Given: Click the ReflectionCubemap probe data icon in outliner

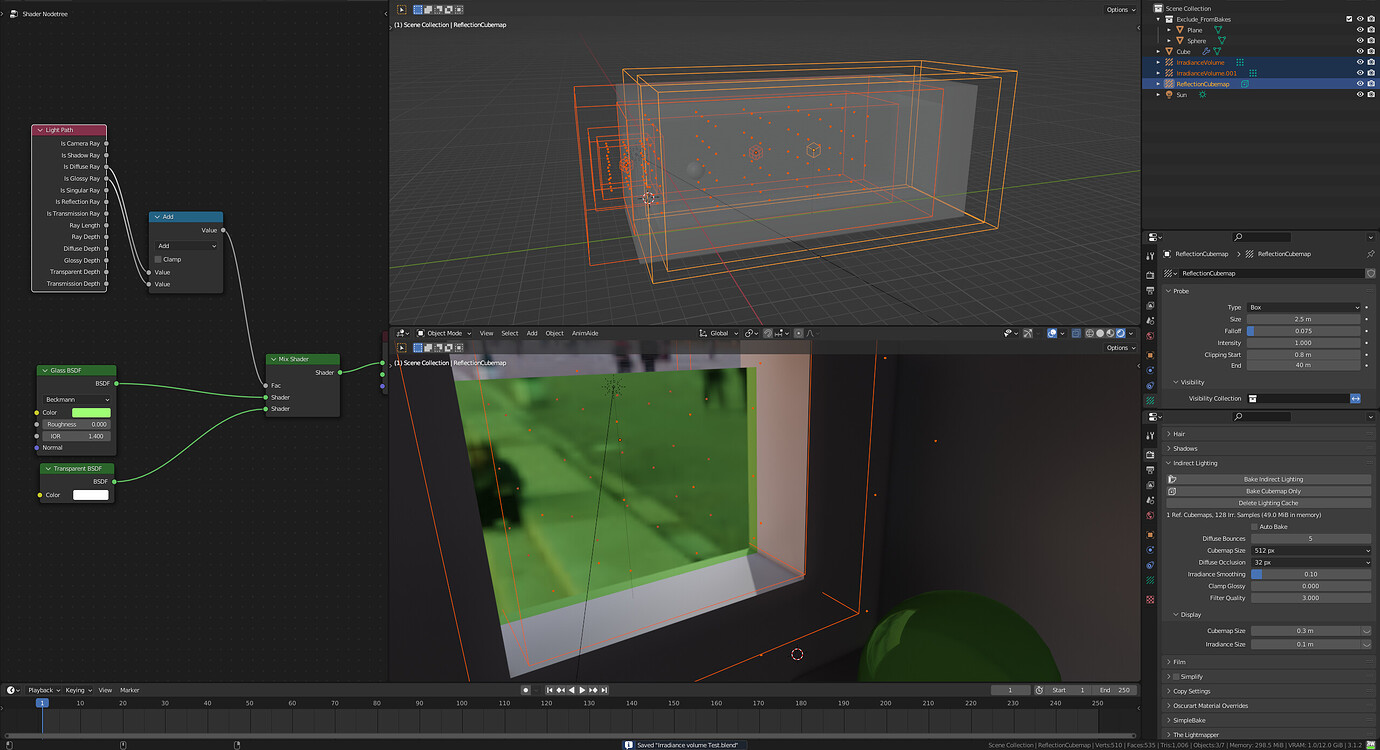Looking at the screenshot, I should [x=1245, y=84].
